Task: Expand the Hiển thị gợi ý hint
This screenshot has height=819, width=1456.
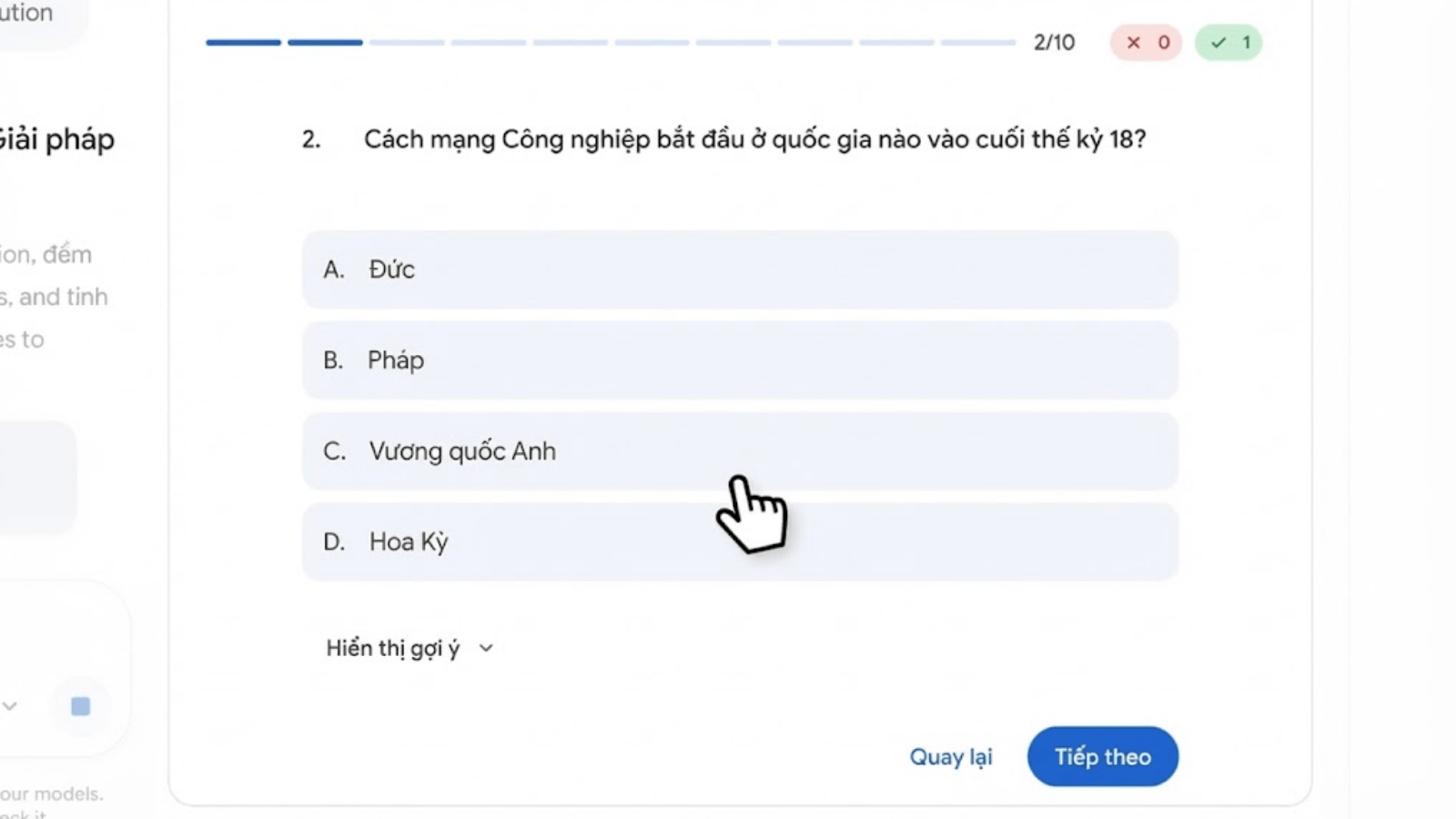Action: (409, 649)
